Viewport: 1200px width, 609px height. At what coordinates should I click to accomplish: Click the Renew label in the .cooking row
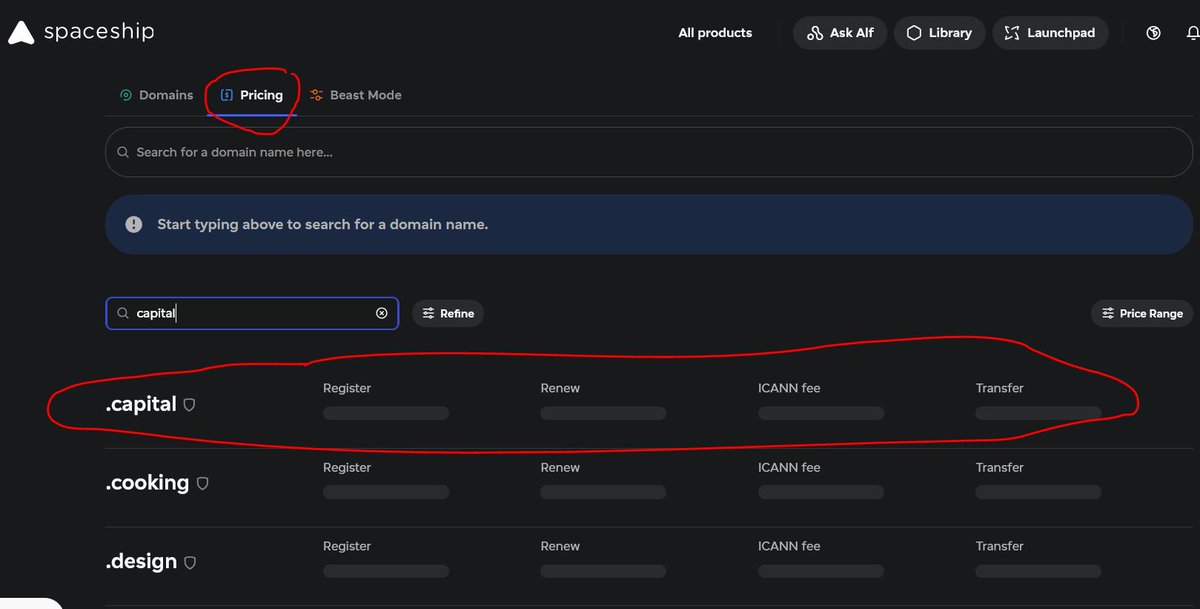[560, 467]
